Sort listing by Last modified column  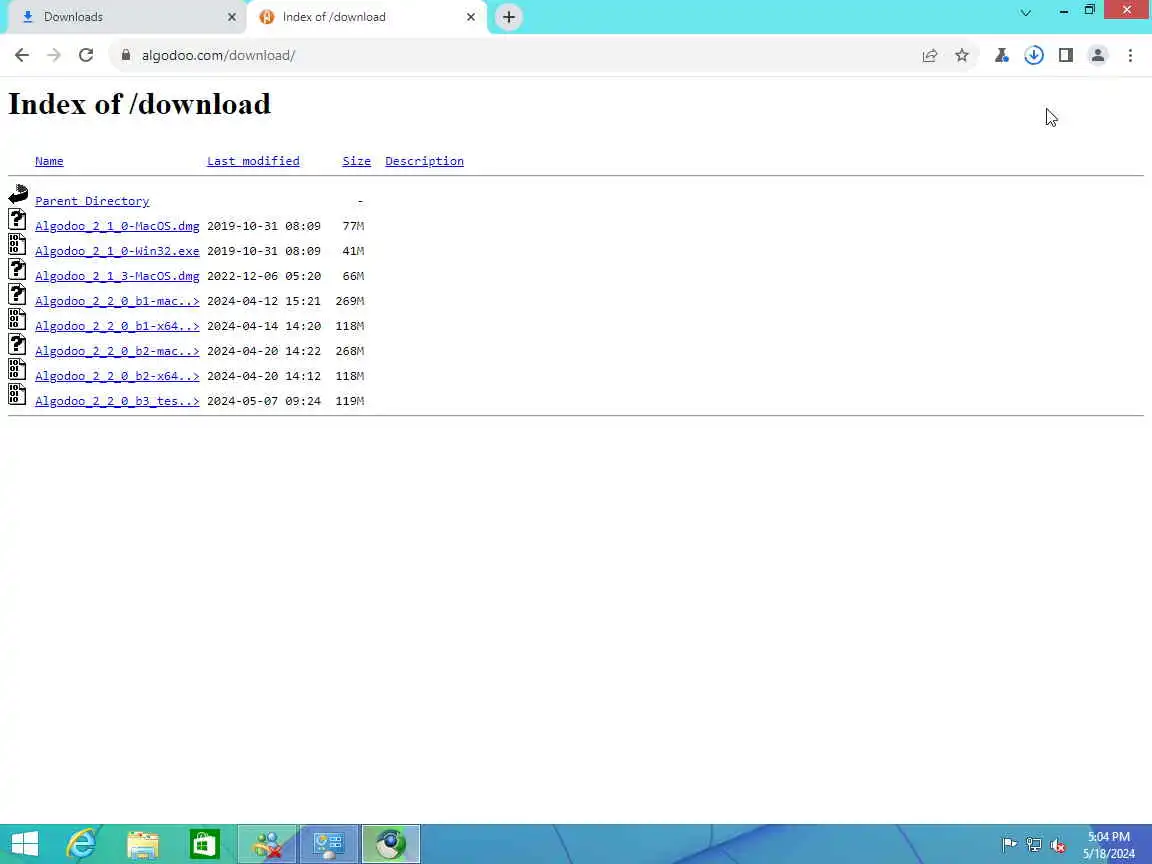(x=253, y=161)
